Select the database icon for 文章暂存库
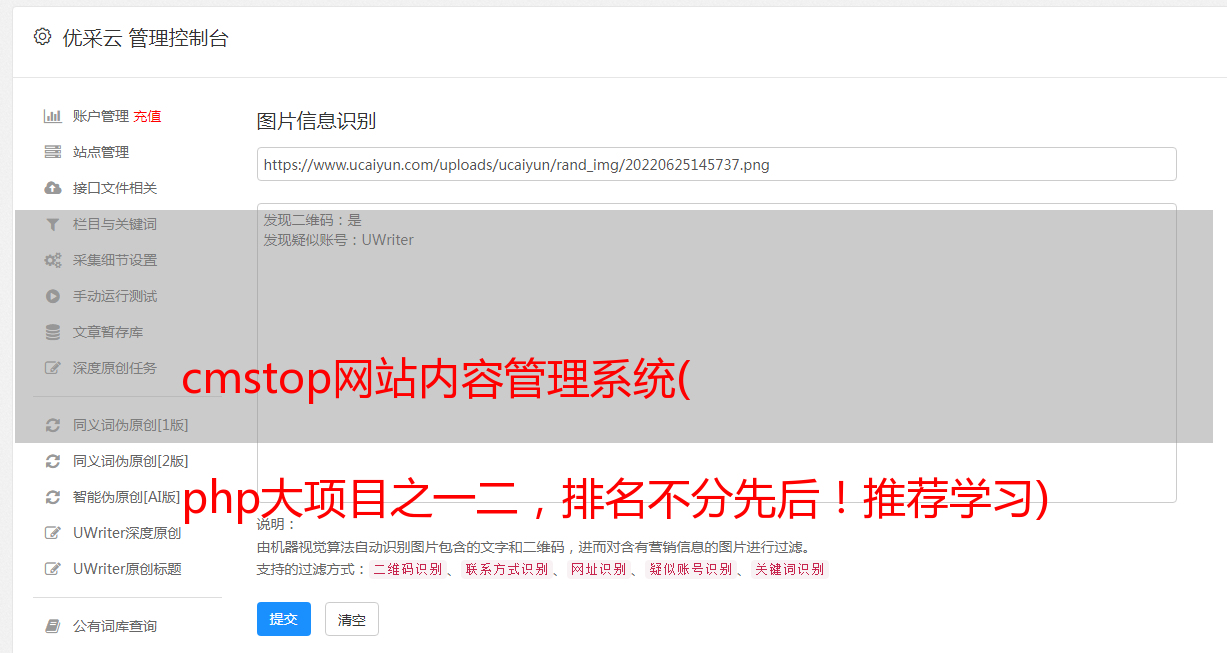The width and height of the screenshot is (1227, 653). coord(53,332)
